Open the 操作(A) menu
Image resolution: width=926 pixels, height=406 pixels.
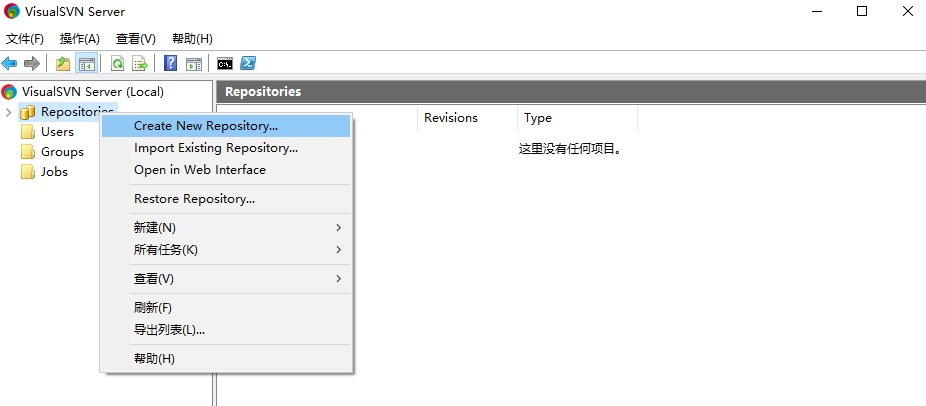click(80, 39)
